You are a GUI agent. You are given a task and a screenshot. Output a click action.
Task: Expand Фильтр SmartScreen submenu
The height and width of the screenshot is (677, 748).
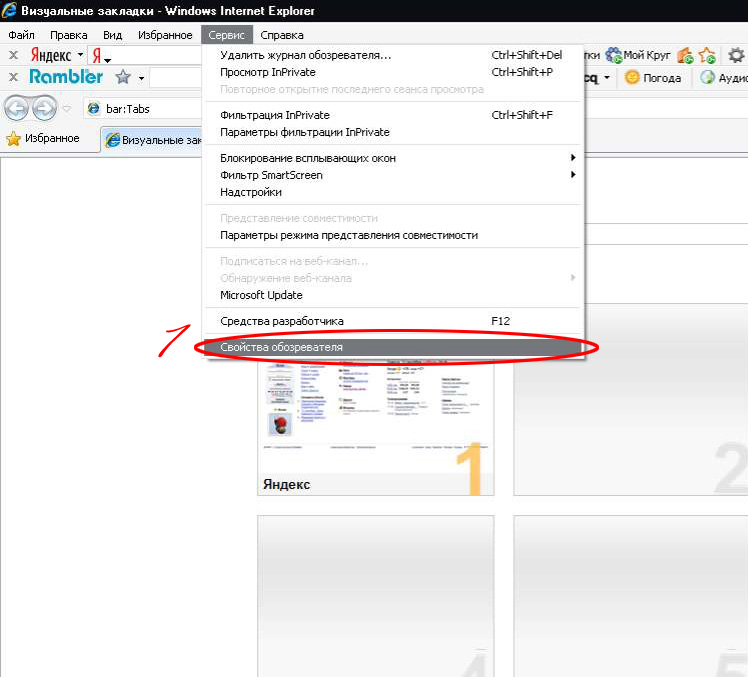coord(393,175)
